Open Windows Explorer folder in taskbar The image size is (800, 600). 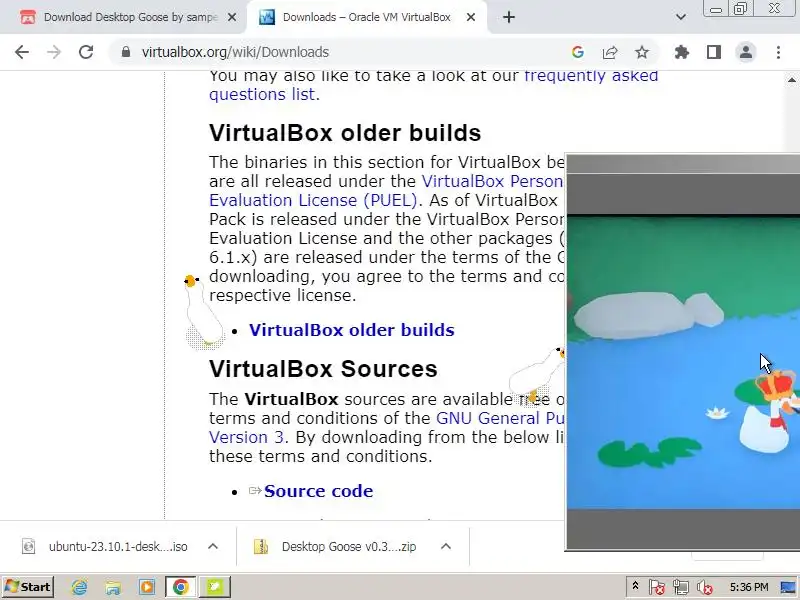[x=113, y=587]
